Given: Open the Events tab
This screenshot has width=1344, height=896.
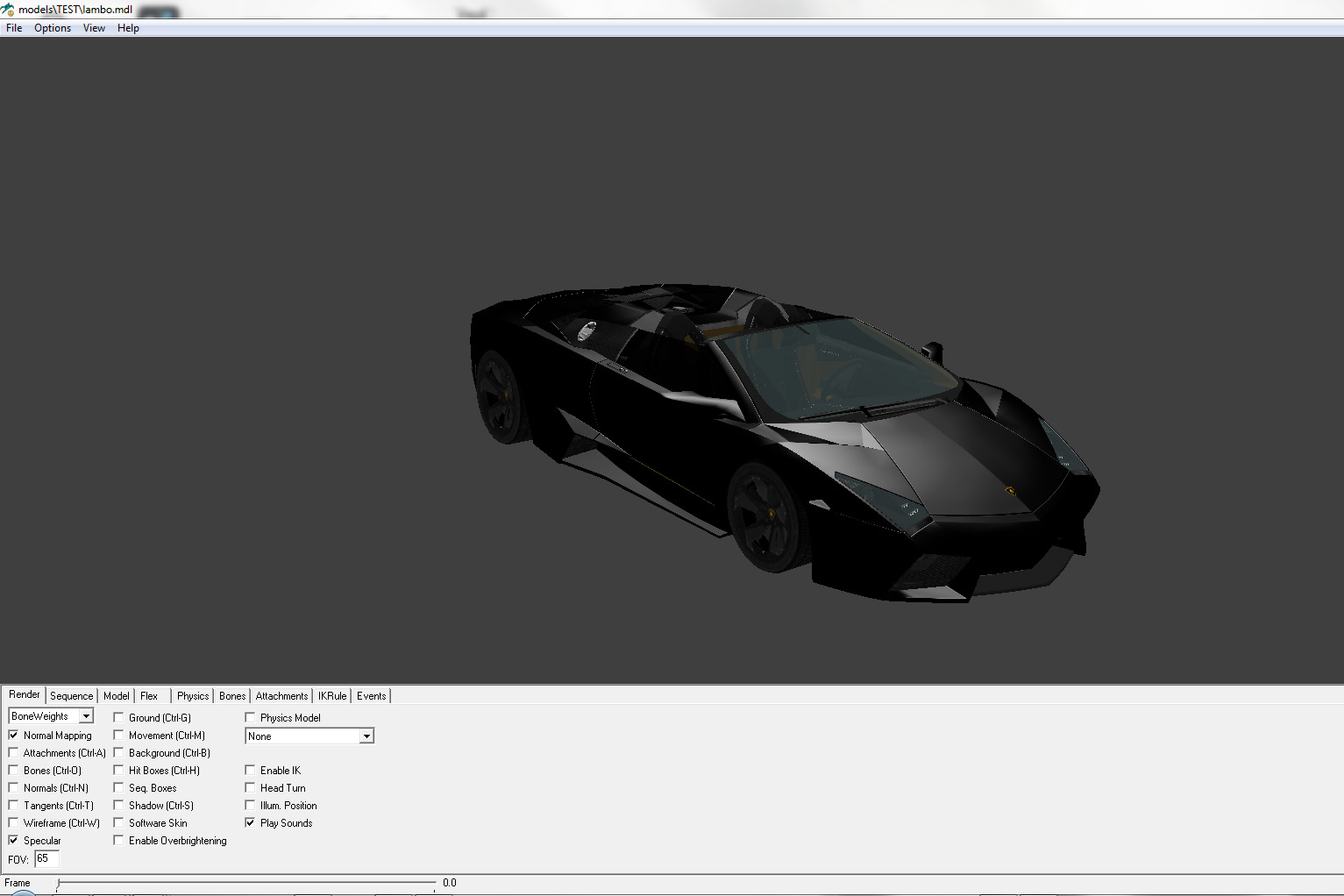Looking at the screenshot, I should pyautogui.click(x=371, y=696).
